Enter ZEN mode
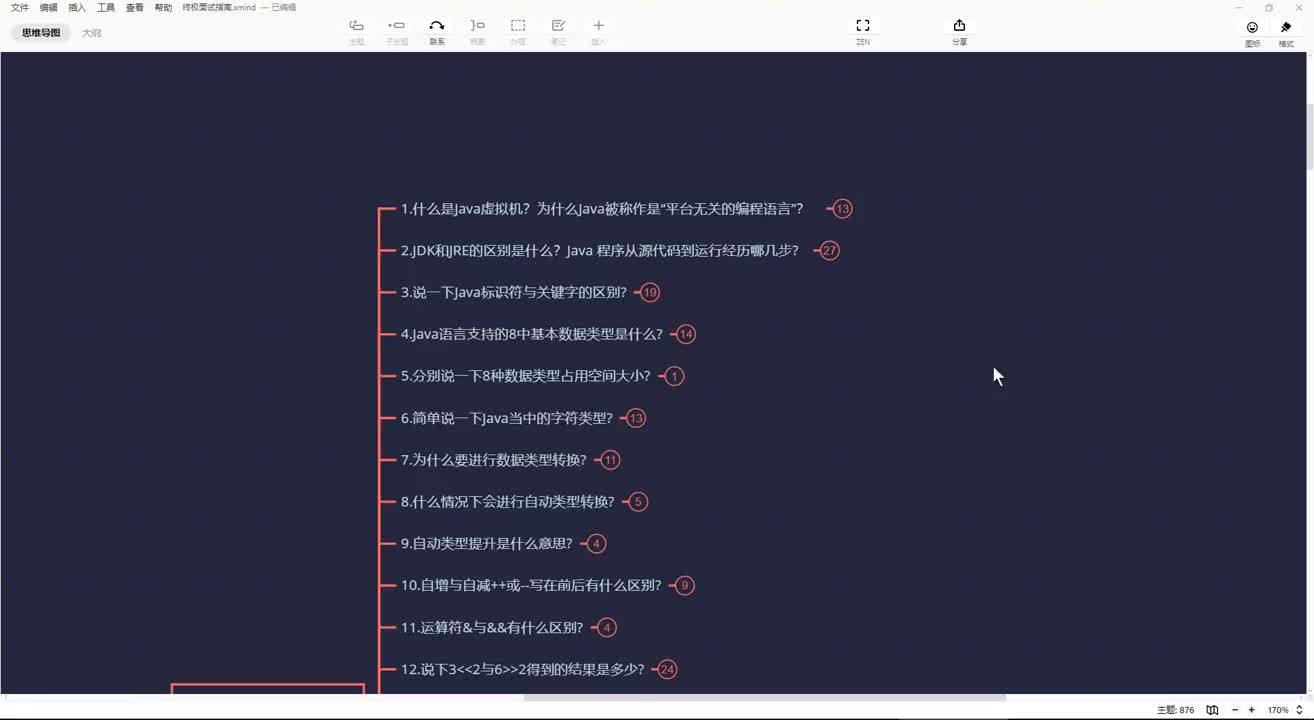The image size is (1314, 720). (x=863, y=26)
